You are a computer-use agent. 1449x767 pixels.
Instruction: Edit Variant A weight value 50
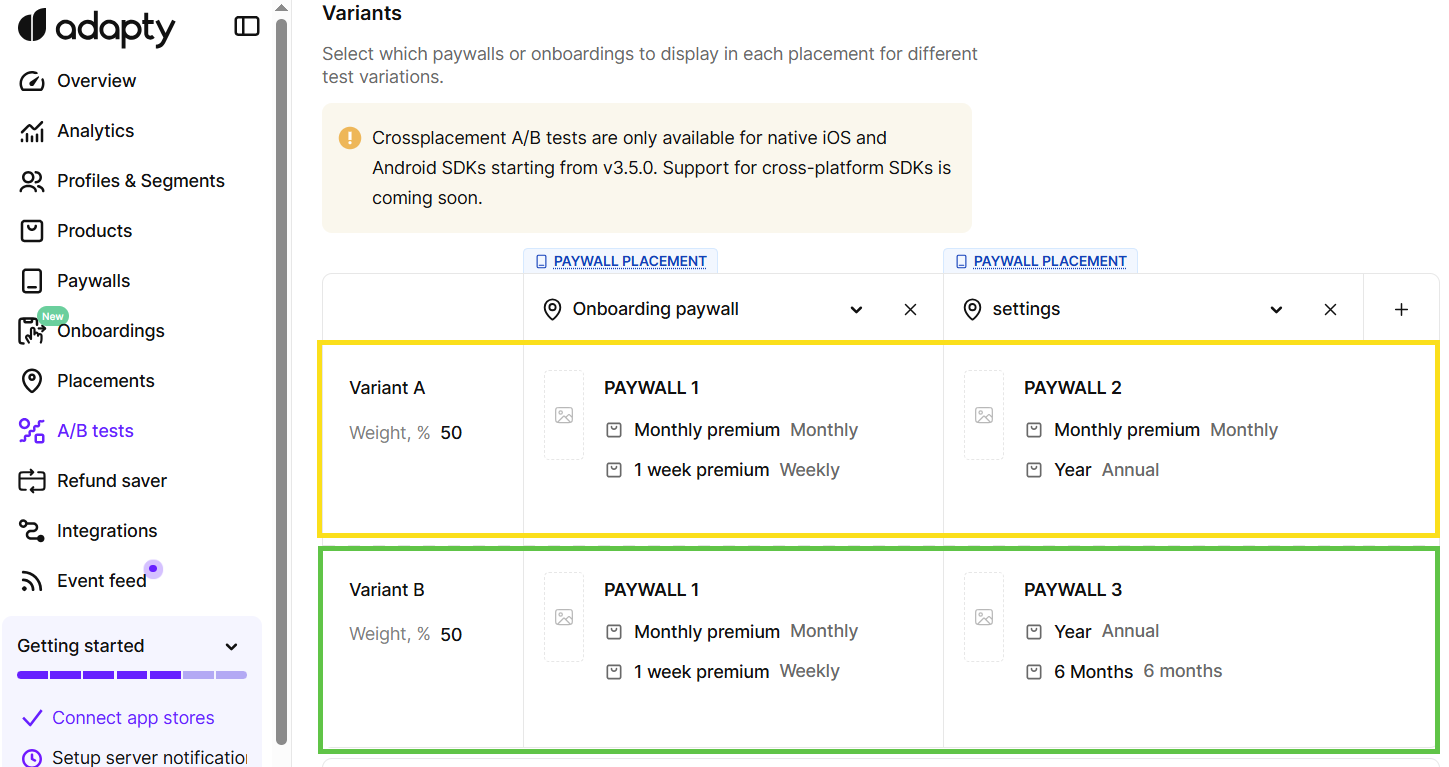pos(451,433)
